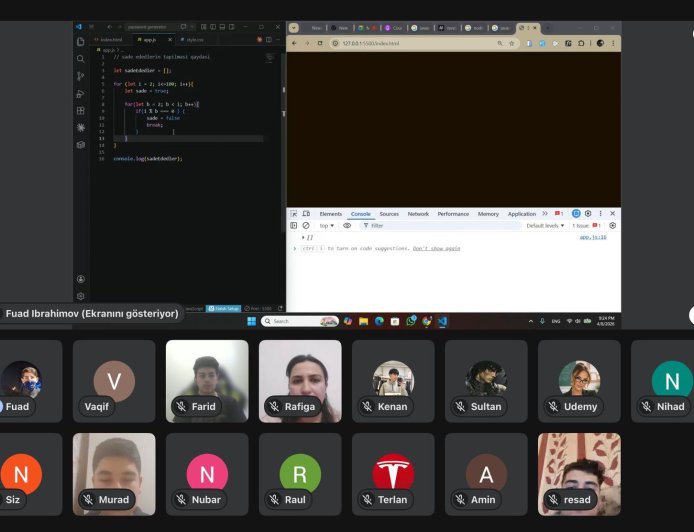
Task: Switch to the Memory tab in DevTools
Action: pos(488,214)
